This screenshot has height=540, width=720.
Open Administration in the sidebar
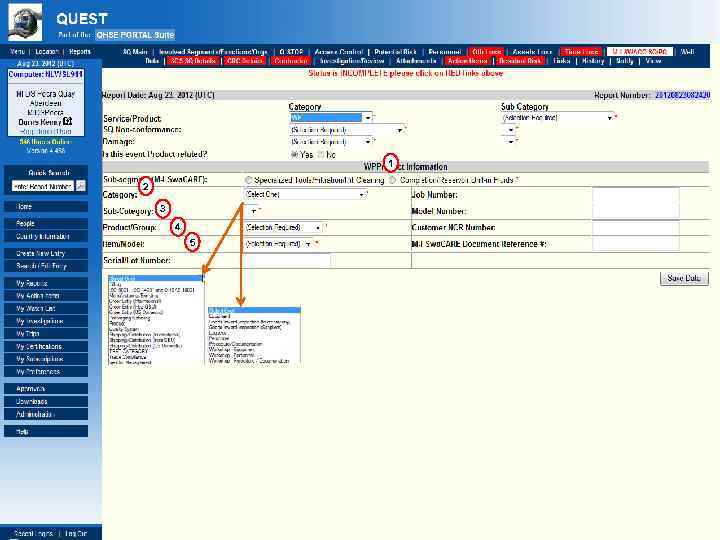[x=46, y=414]
